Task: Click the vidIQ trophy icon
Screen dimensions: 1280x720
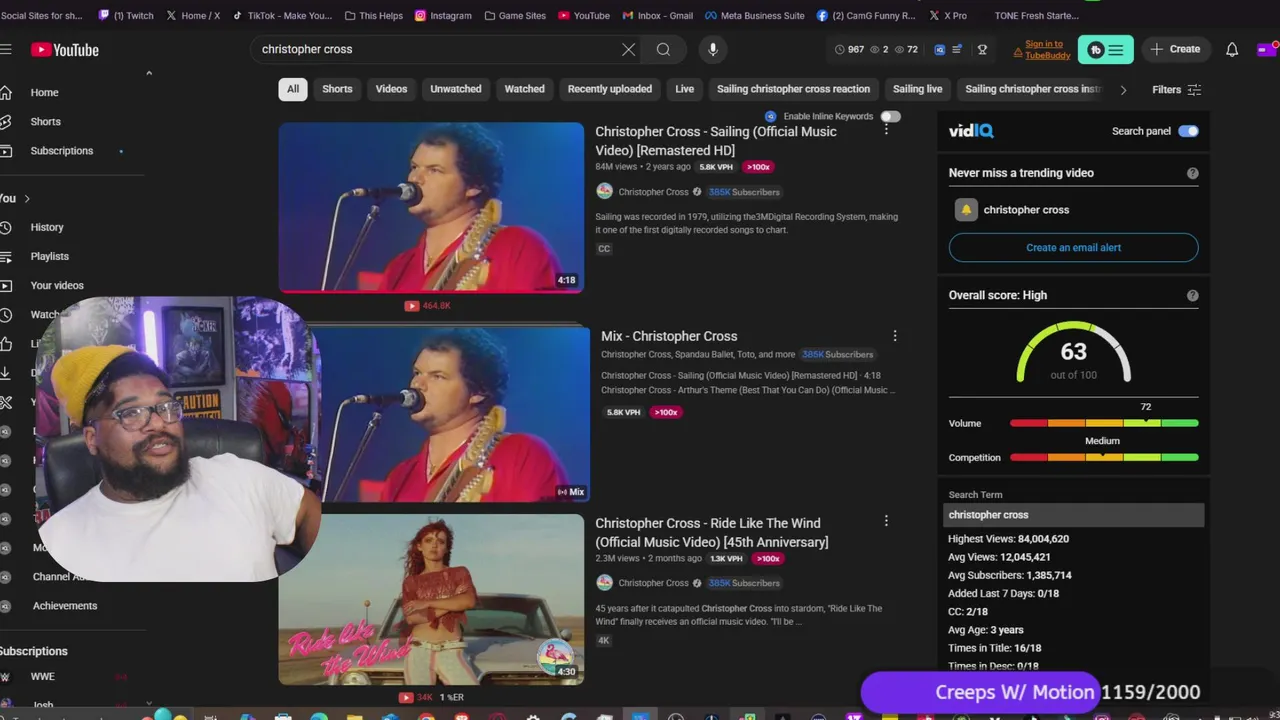Action: pos(982,49)
